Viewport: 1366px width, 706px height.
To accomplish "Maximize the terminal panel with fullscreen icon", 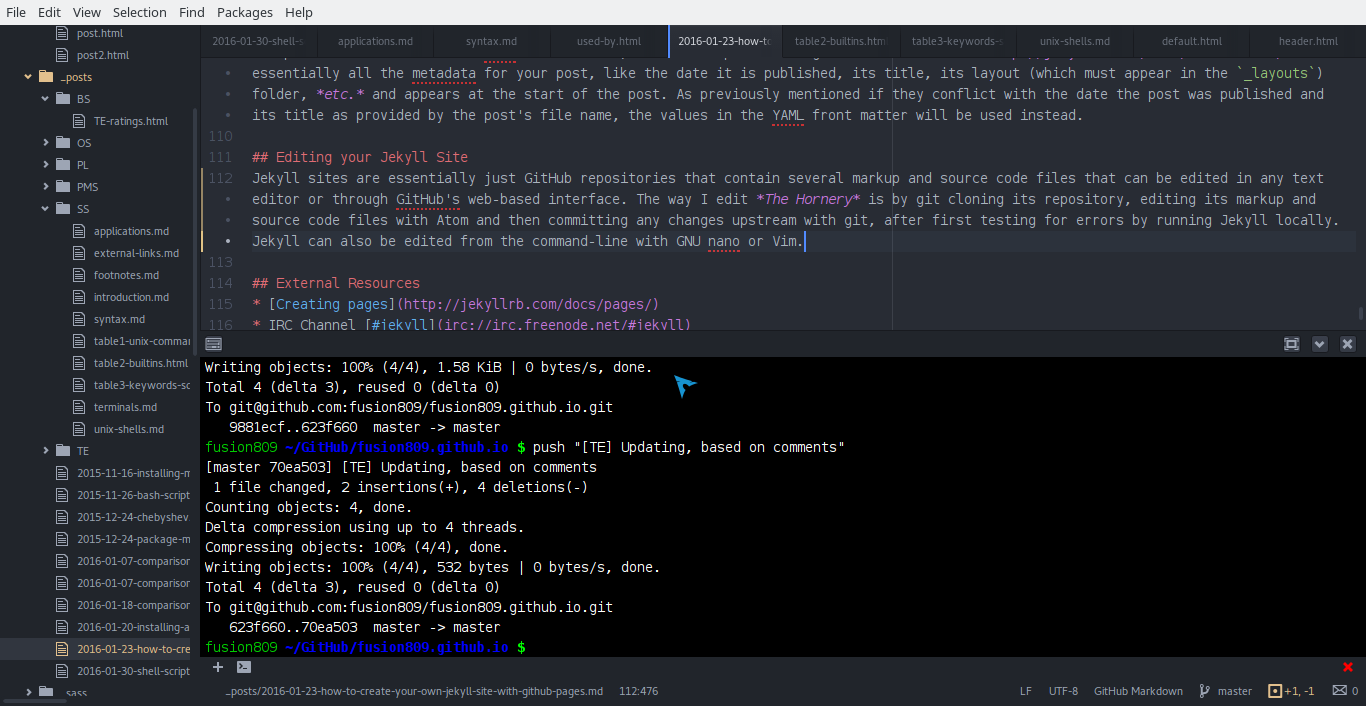I will pos(1291,344).
